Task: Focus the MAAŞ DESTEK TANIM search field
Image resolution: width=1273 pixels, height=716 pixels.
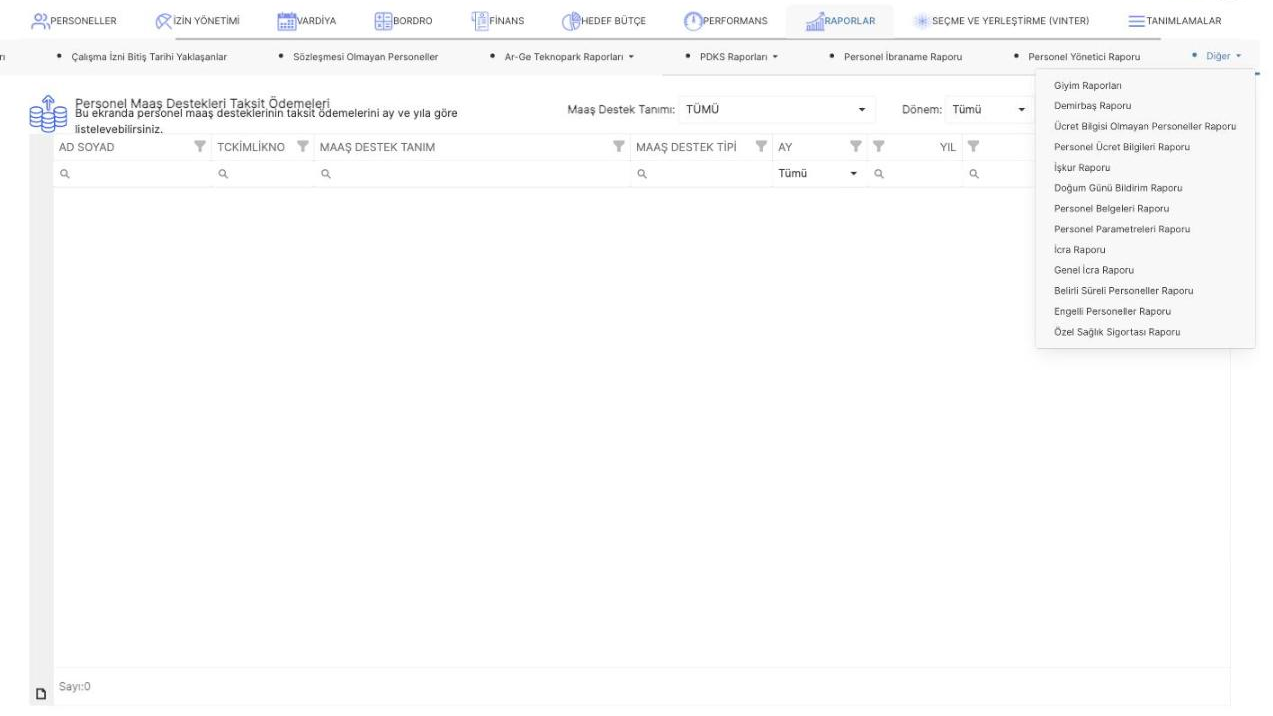Action: click(472, 174)
